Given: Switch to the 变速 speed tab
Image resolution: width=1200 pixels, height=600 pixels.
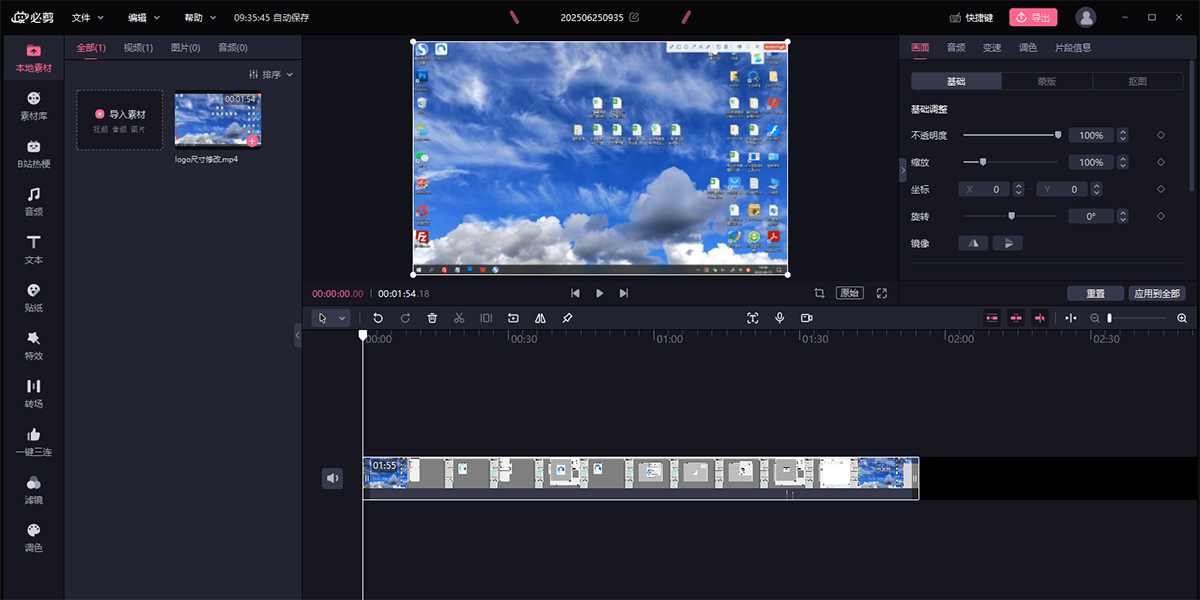Looking at the screenshot, I should (991, 48).
